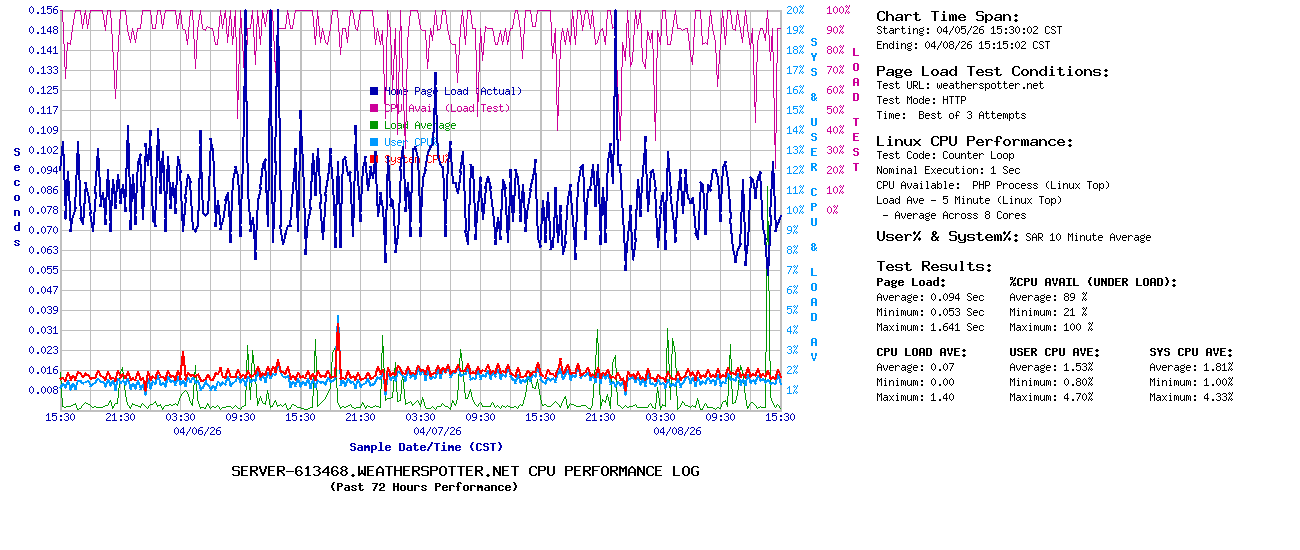Click the 04/06/26 date label on the x-axis
Image resolution: width=1300 pixels, height=550 pixels.
pyautogui.click(x=196, y=432)
